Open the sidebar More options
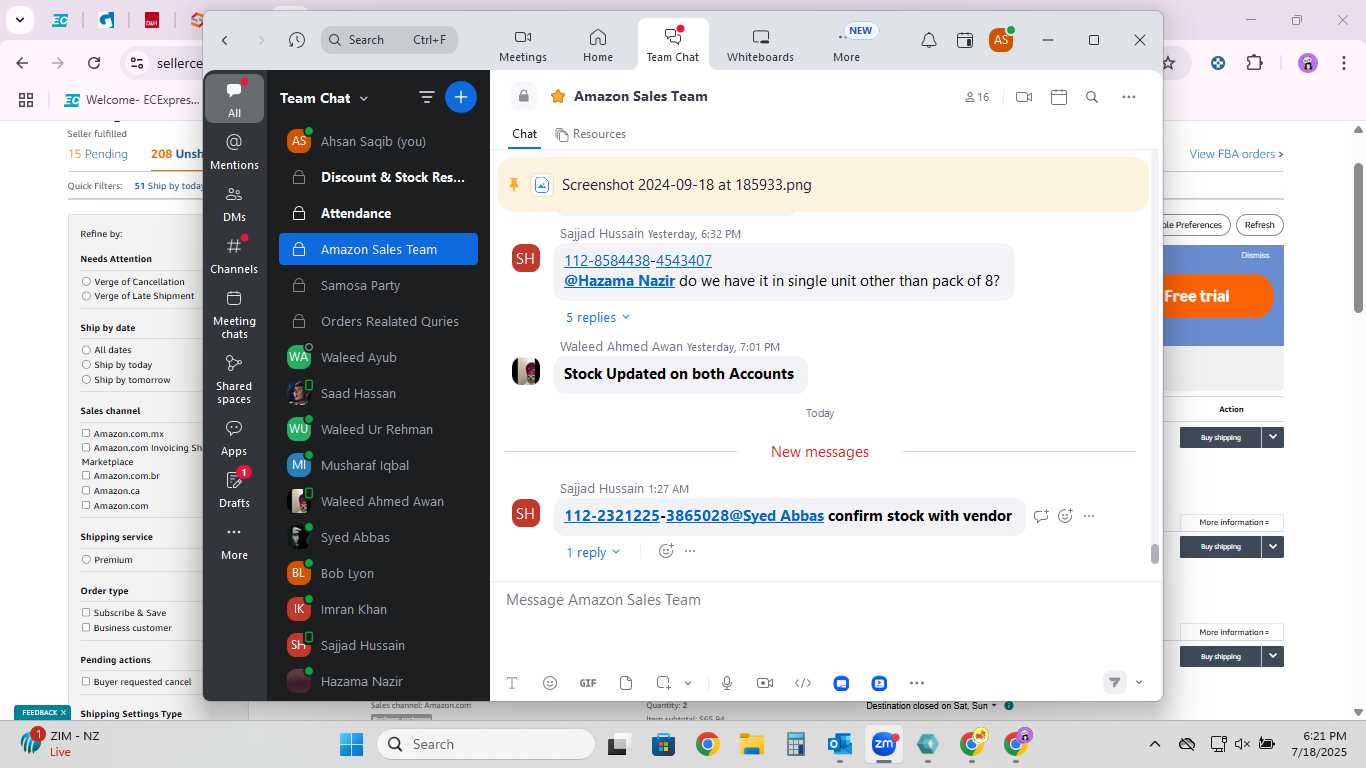The width and height of the screenshot is (1366, 768). 234,542
